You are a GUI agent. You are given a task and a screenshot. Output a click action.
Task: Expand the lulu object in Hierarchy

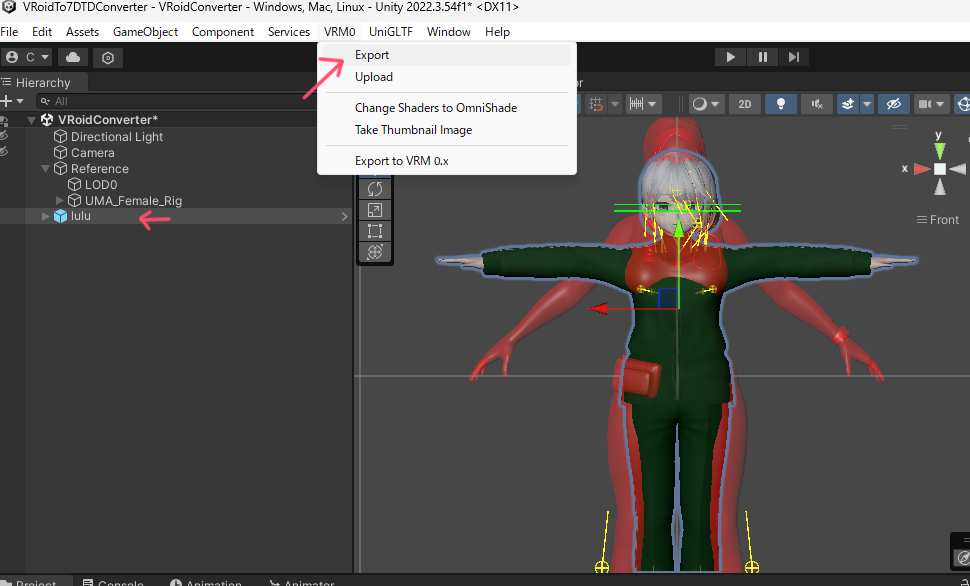44,216
